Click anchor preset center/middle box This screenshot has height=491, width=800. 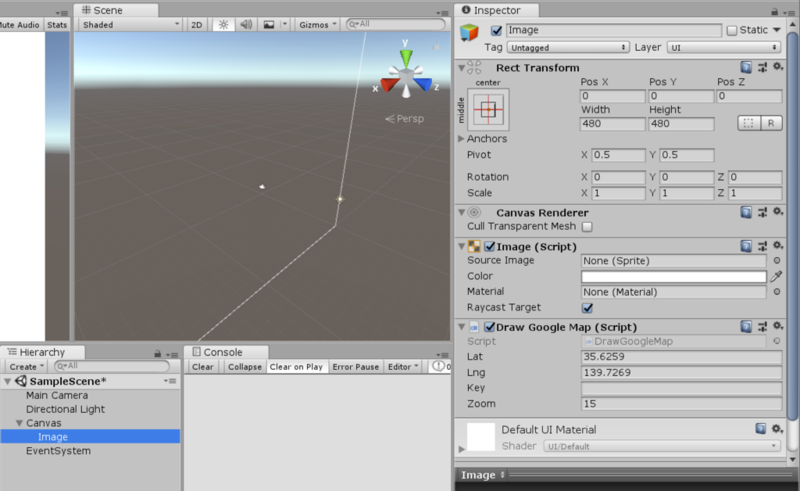(x=488, y=109)
